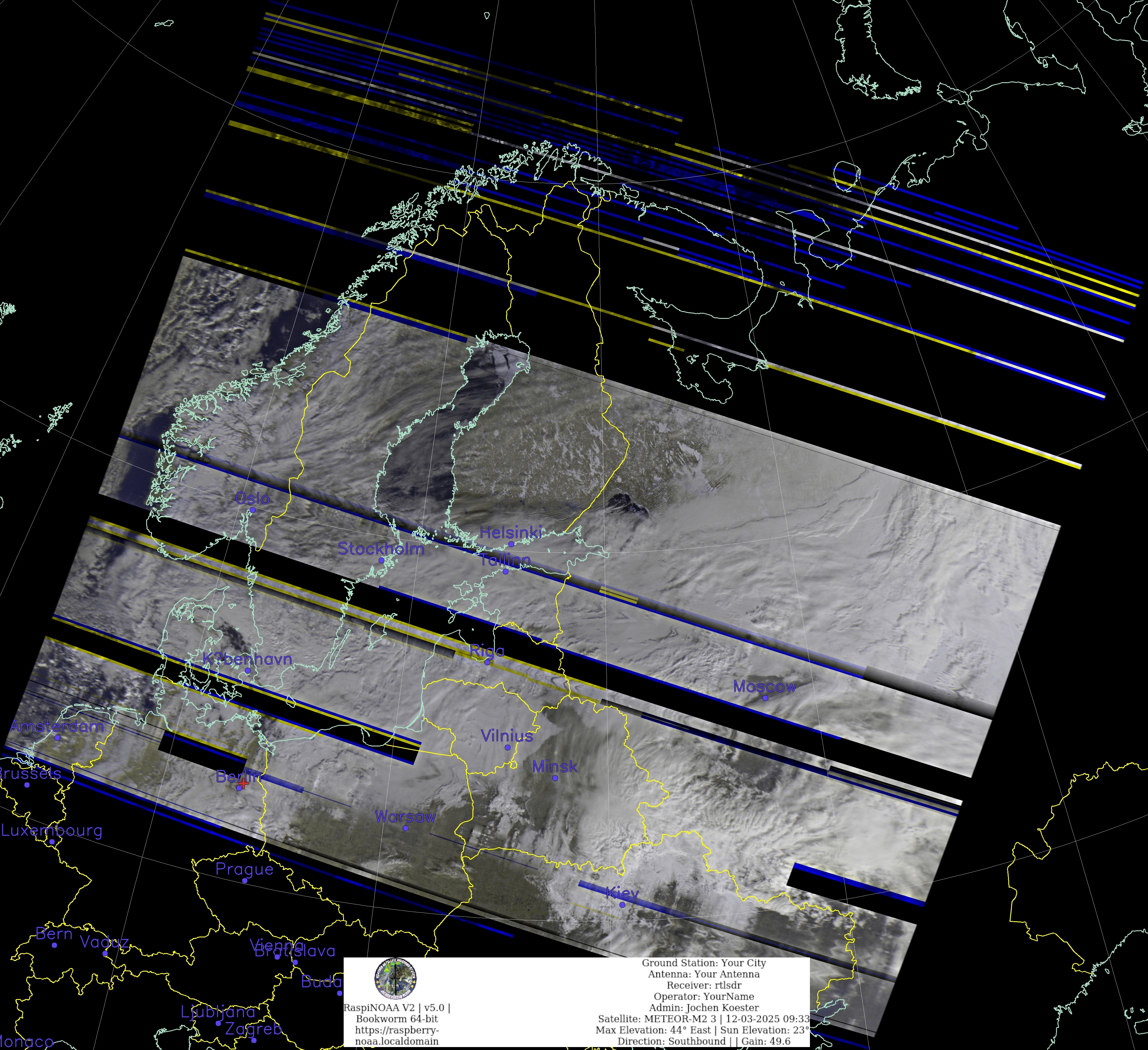Click the Antenna: Your Antenna line
Image resolution: width=1148 pixels, height=1050 pixels.
[704, 974]
